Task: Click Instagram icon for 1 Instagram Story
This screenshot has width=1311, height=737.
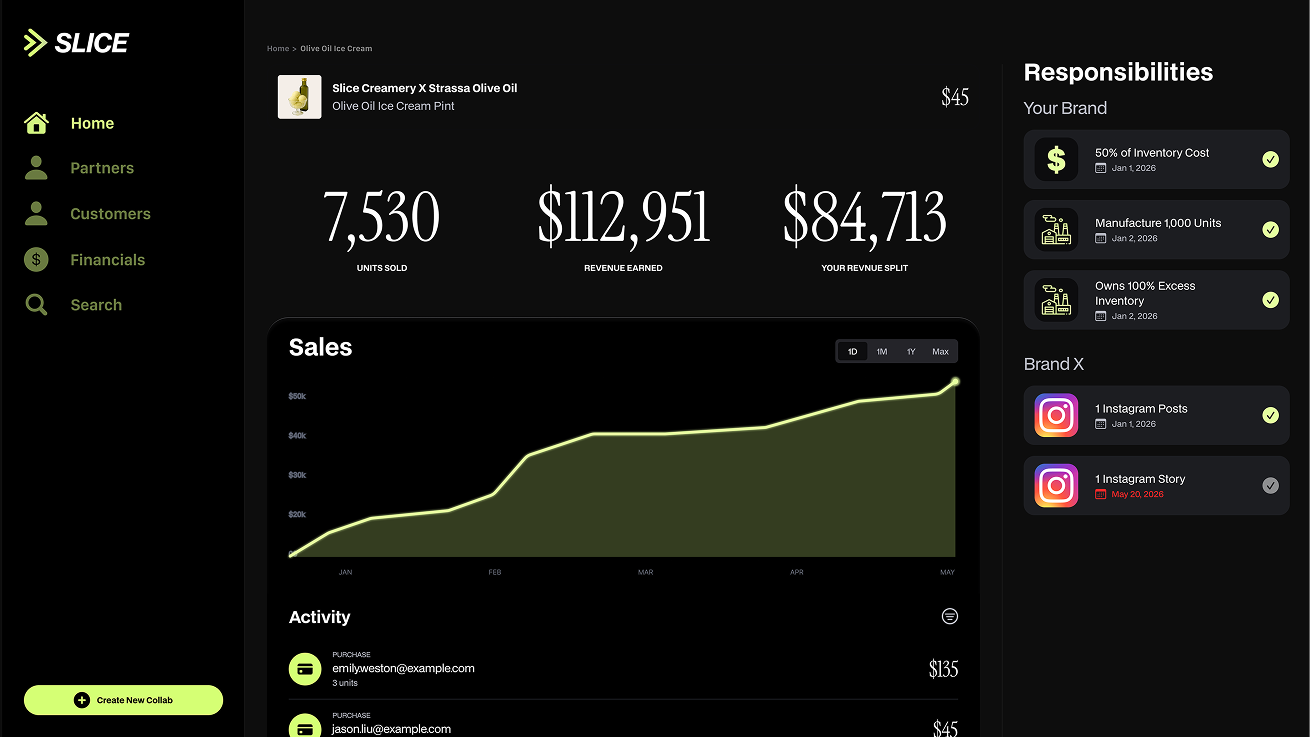Action: 1056,485
